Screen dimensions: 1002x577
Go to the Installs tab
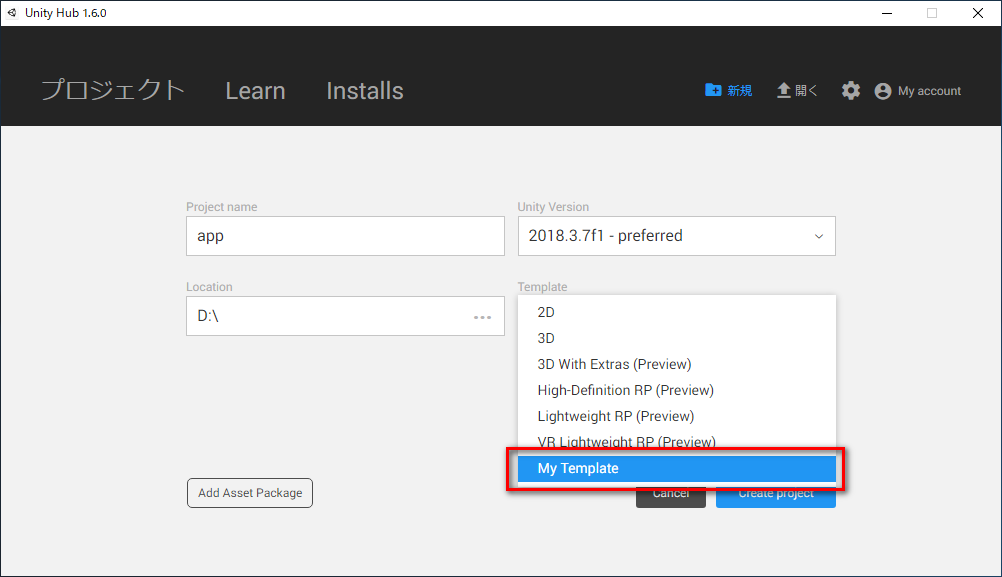click(365, 91)
